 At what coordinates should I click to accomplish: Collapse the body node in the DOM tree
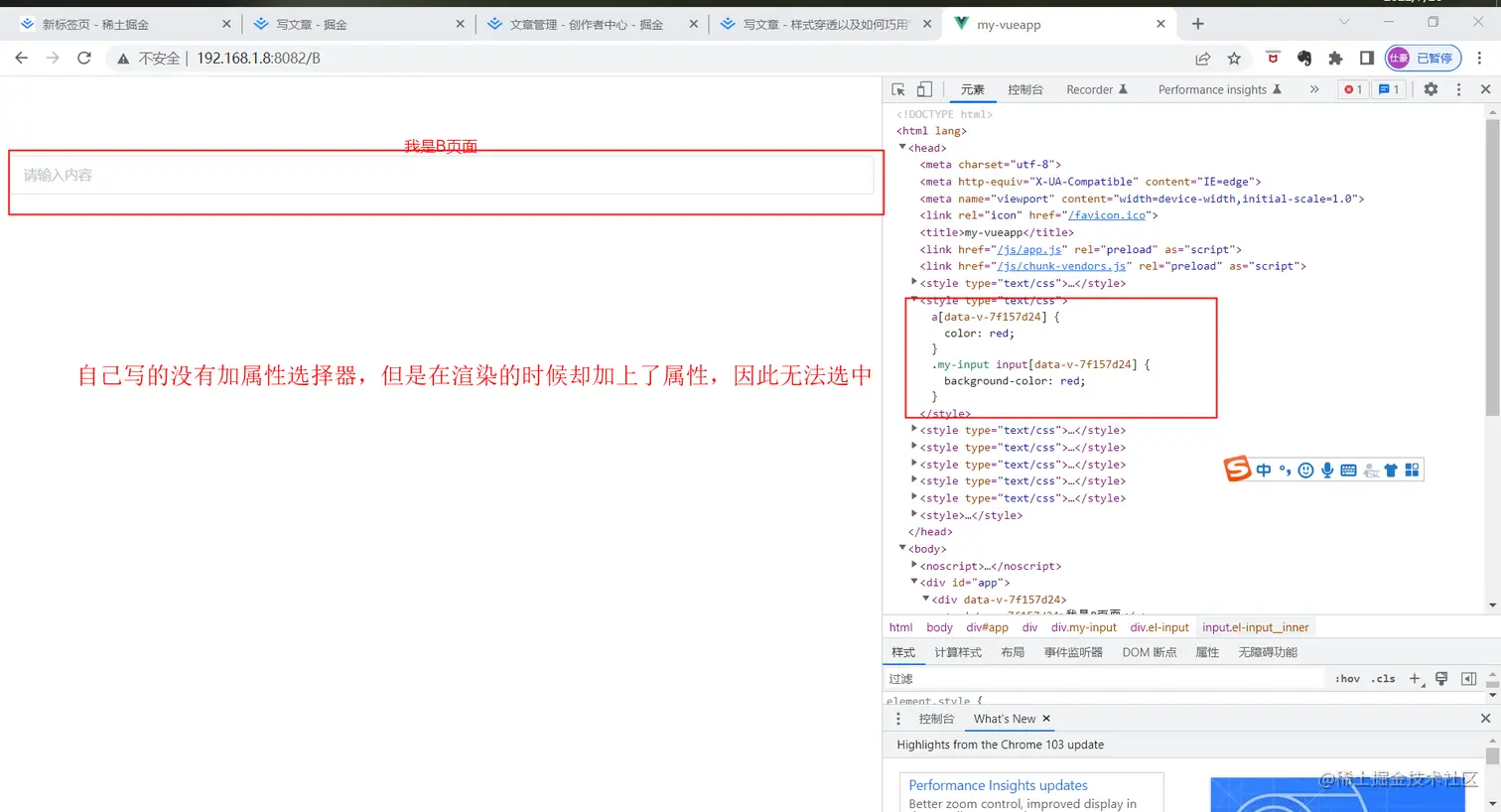point(902,548)
